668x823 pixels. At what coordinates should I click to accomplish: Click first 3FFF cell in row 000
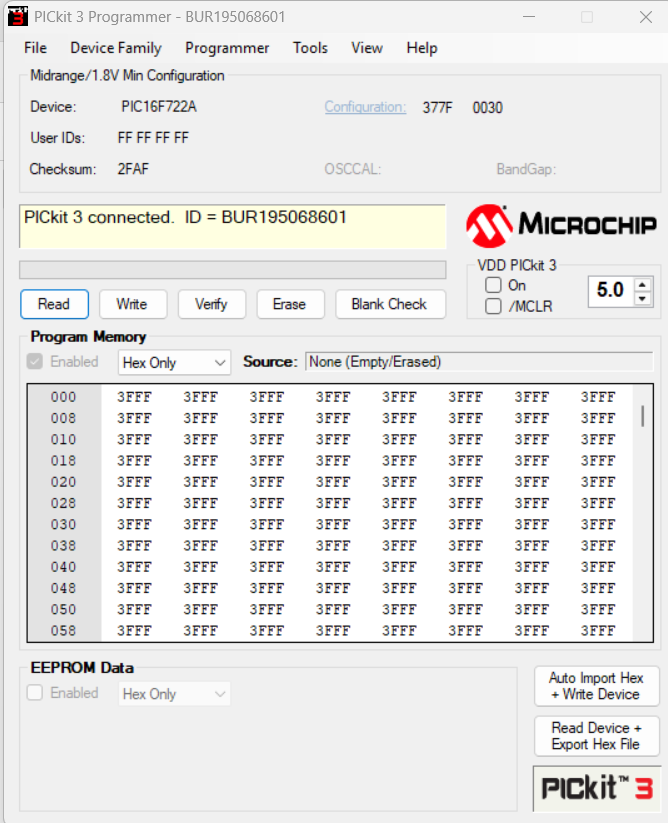(x=134, y=397)
